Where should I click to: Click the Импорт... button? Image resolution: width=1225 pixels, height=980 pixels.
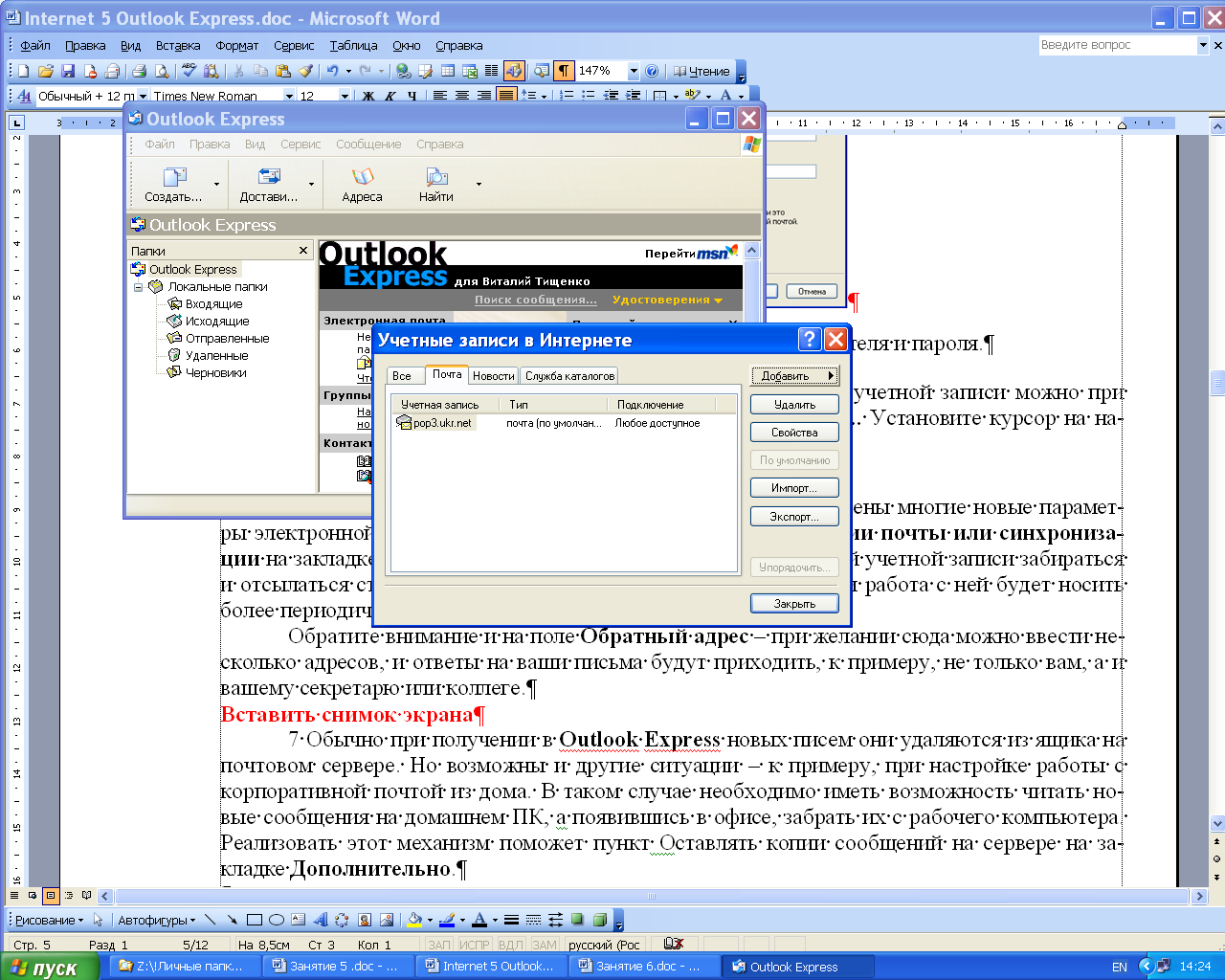point(794,488)
